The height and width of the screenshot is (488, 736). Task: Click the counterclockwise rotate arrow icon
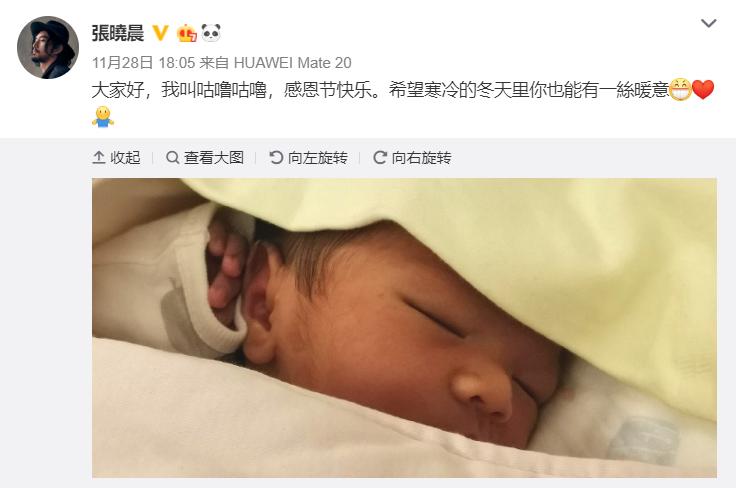point(276,158)
